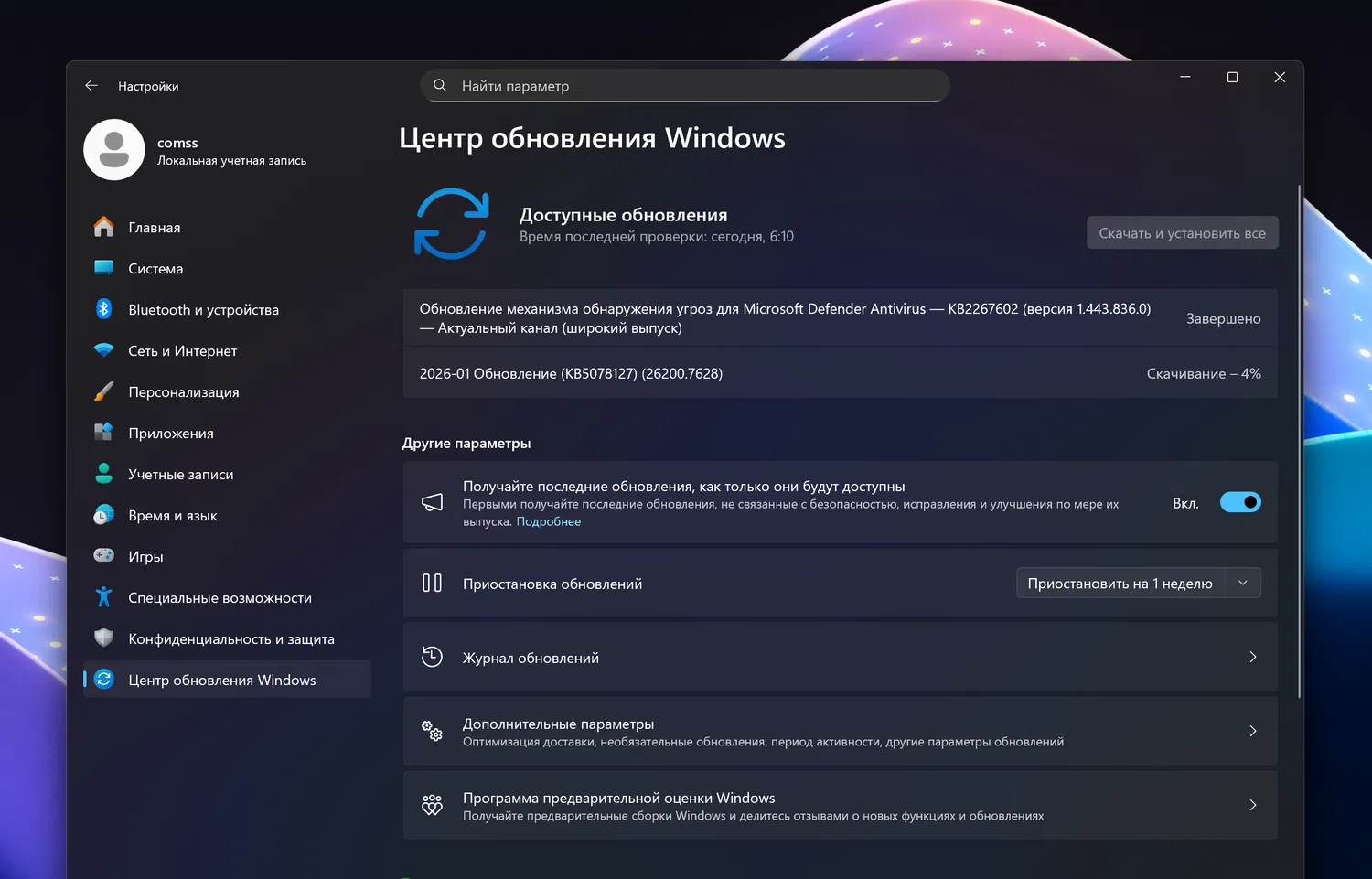Click Приостановить на 1 неделю button
The width and height of the screenshot is (1372, 879).
coord(1120,583)
